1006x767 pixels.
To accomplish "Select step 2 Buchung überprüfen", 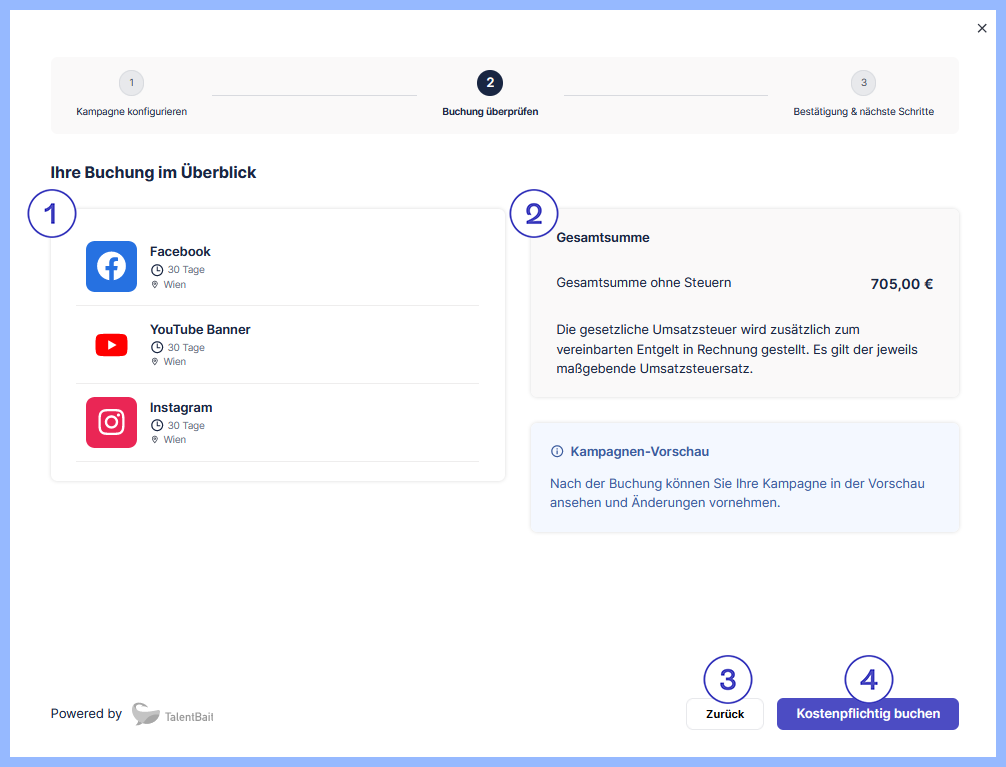I will (490, 83).
